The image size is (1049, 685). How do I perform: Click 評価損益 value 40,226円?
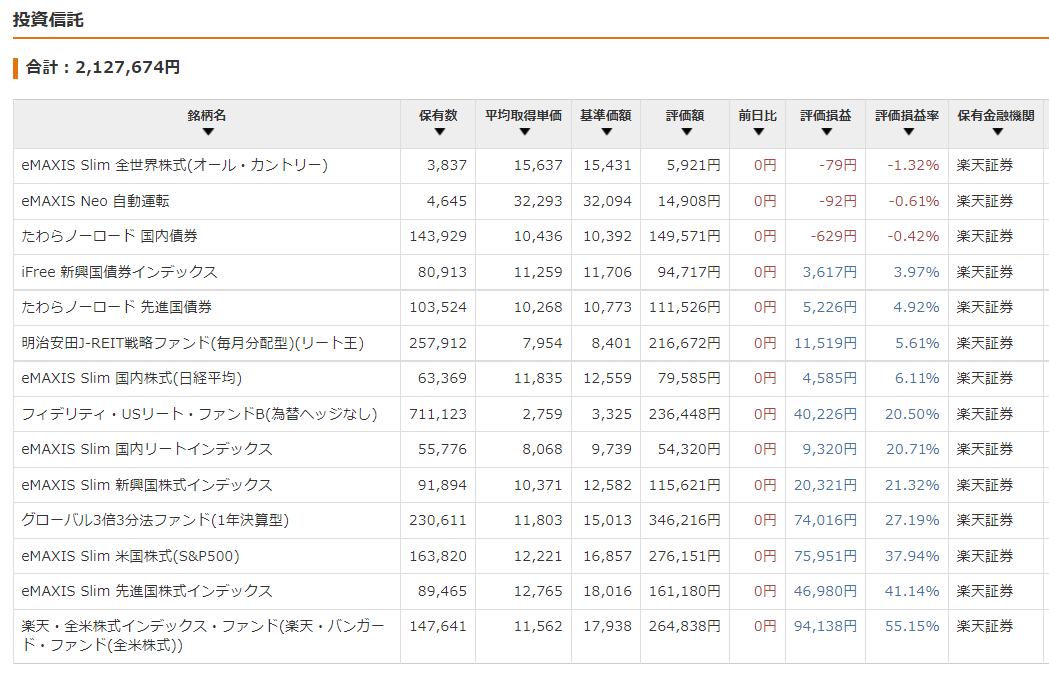pyautogui.click(x=826, y=414)
